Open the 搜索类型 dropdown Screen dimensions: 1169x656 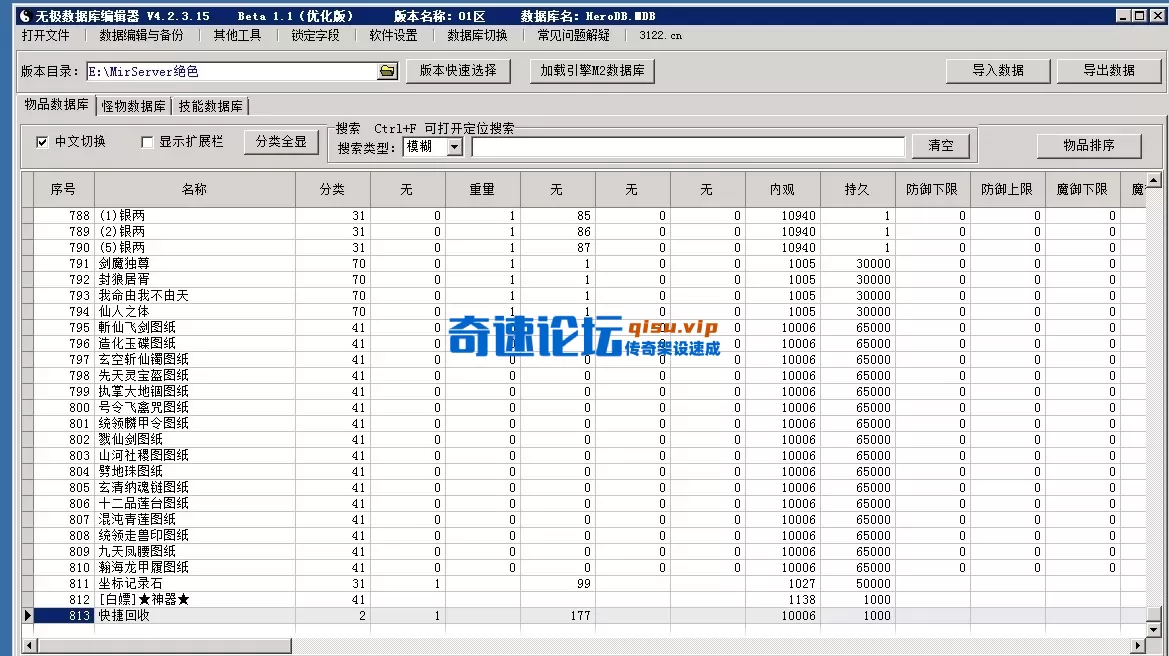[x=454, y=147]
